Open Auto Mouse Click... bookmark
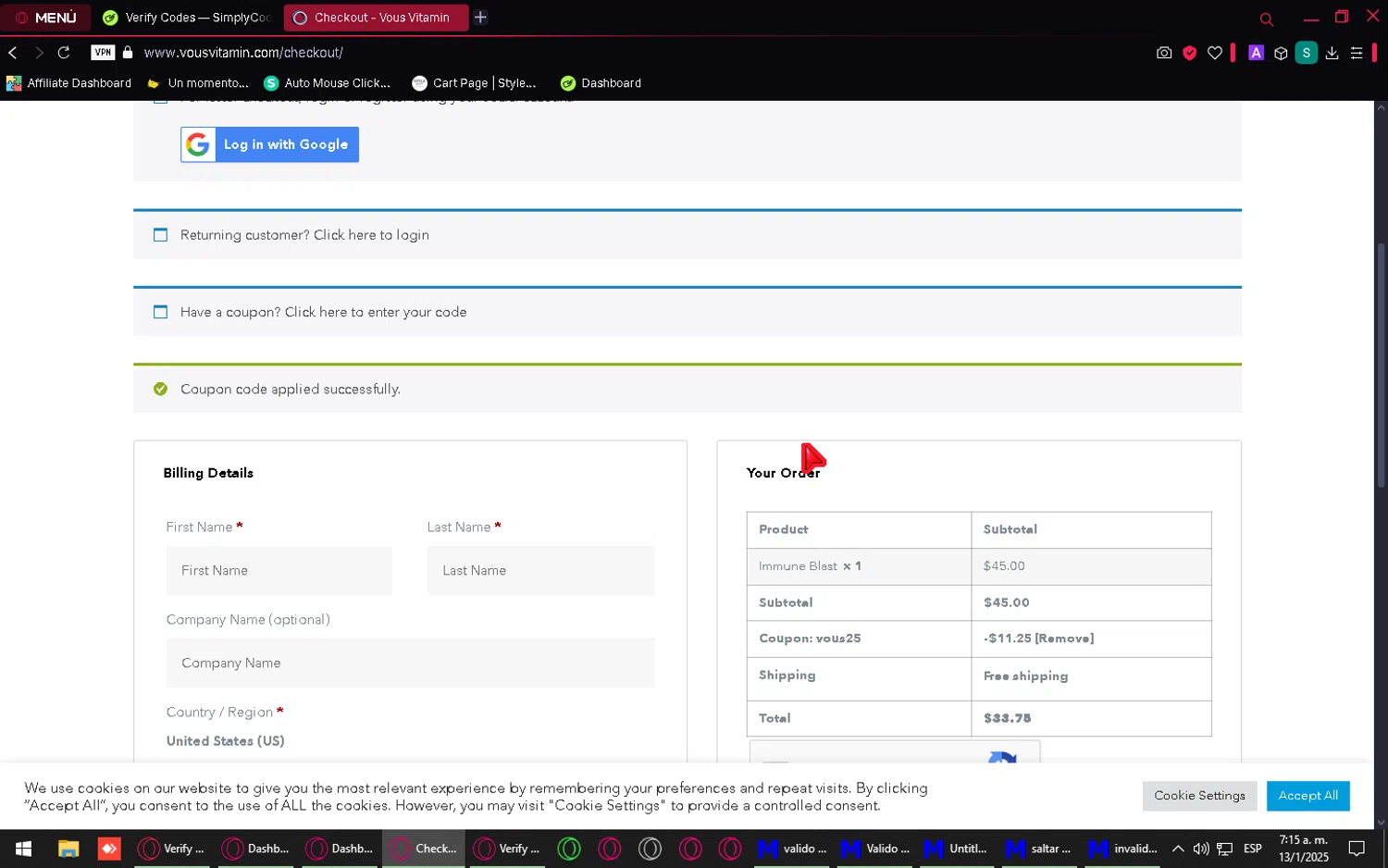 [328, 83]
